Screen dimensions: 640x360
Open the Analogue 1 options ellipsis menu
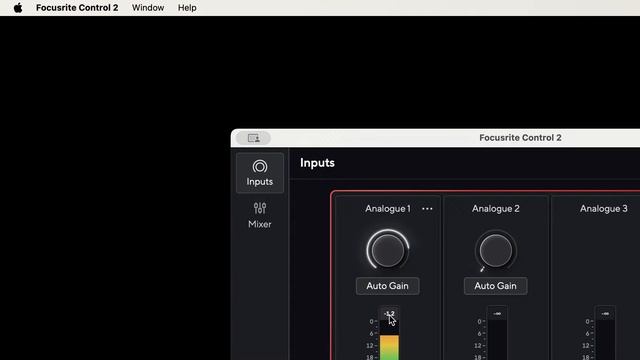[x=427, y=209]
